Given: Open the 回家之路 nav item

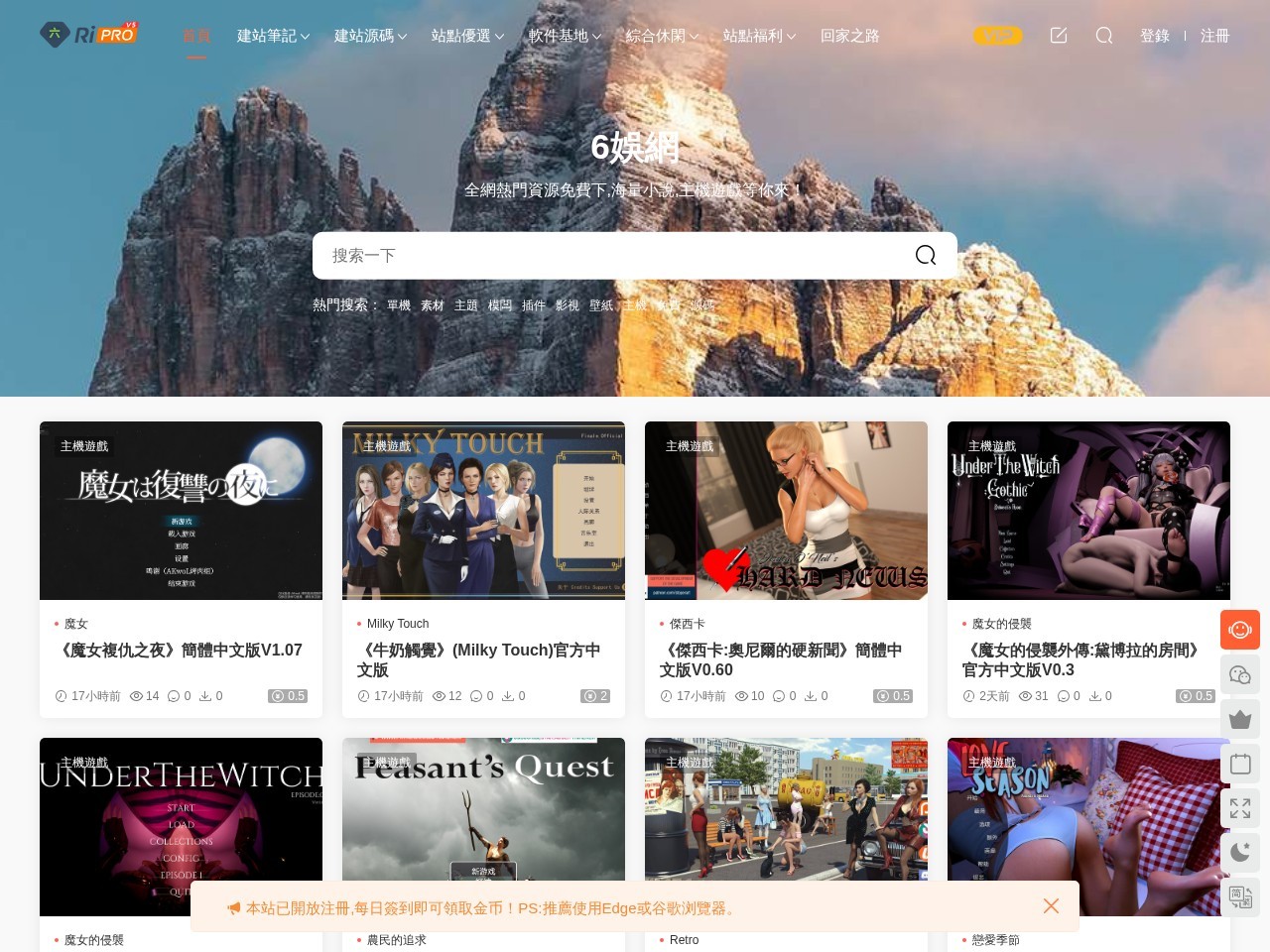Looking at the screenshot, I should point(850,36).
